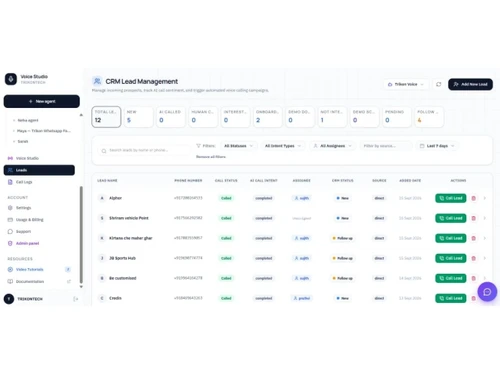Open the chat support bubble

487,292
